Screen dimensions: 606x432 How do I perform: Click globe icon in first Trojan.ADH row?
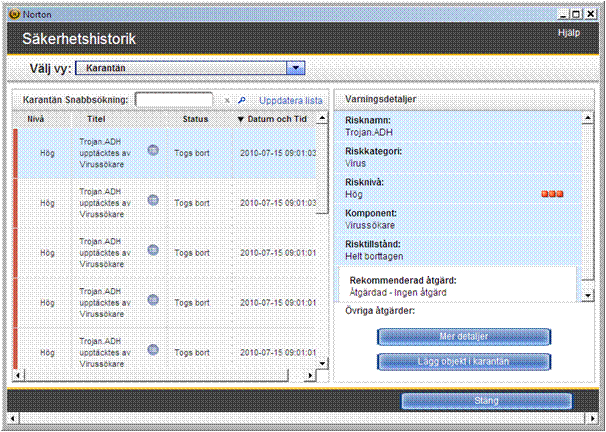pos(153,150)
